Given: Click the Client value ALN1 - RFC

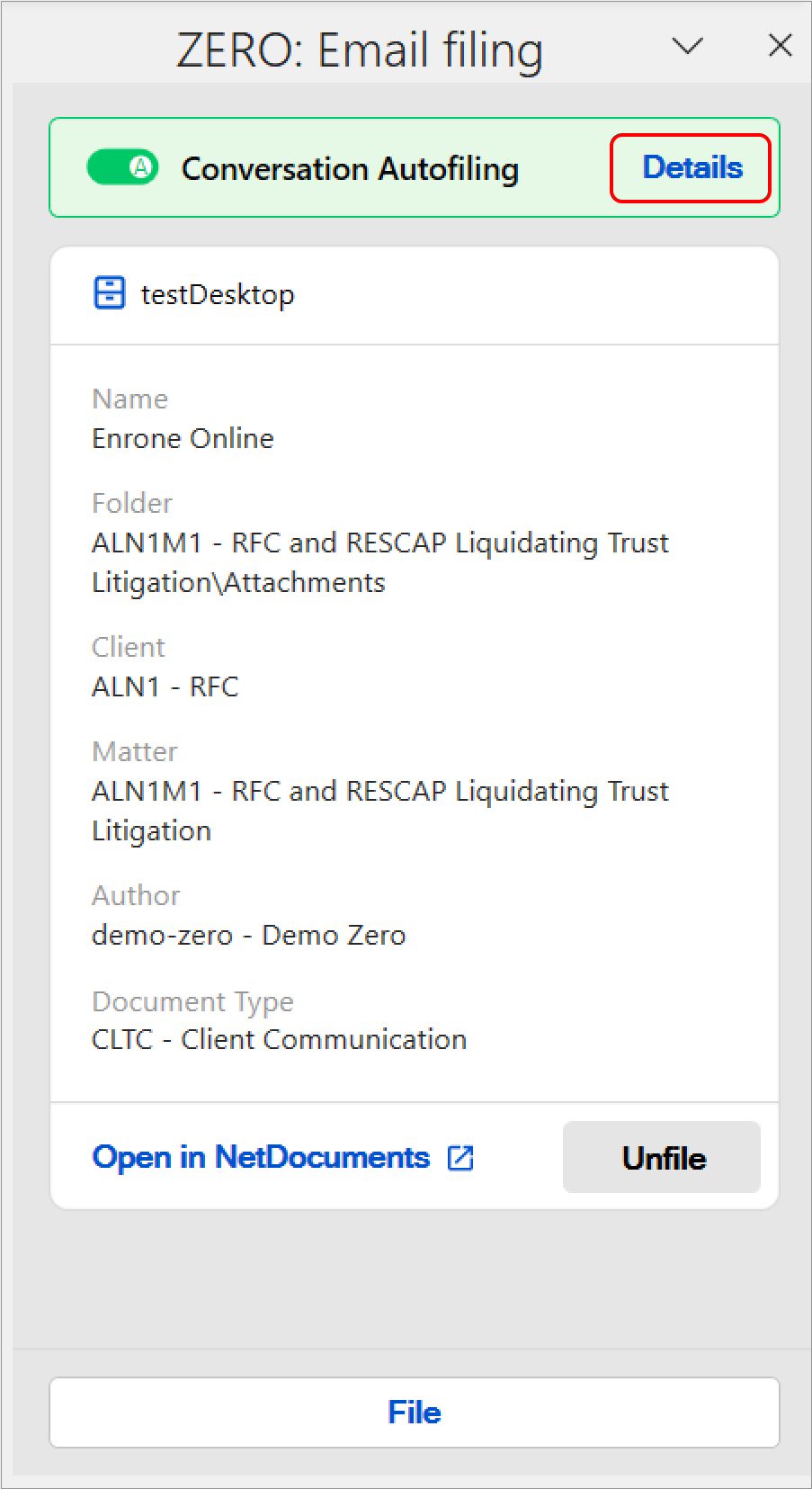Looking at the screenshot, I should click(x=165, y=686).
